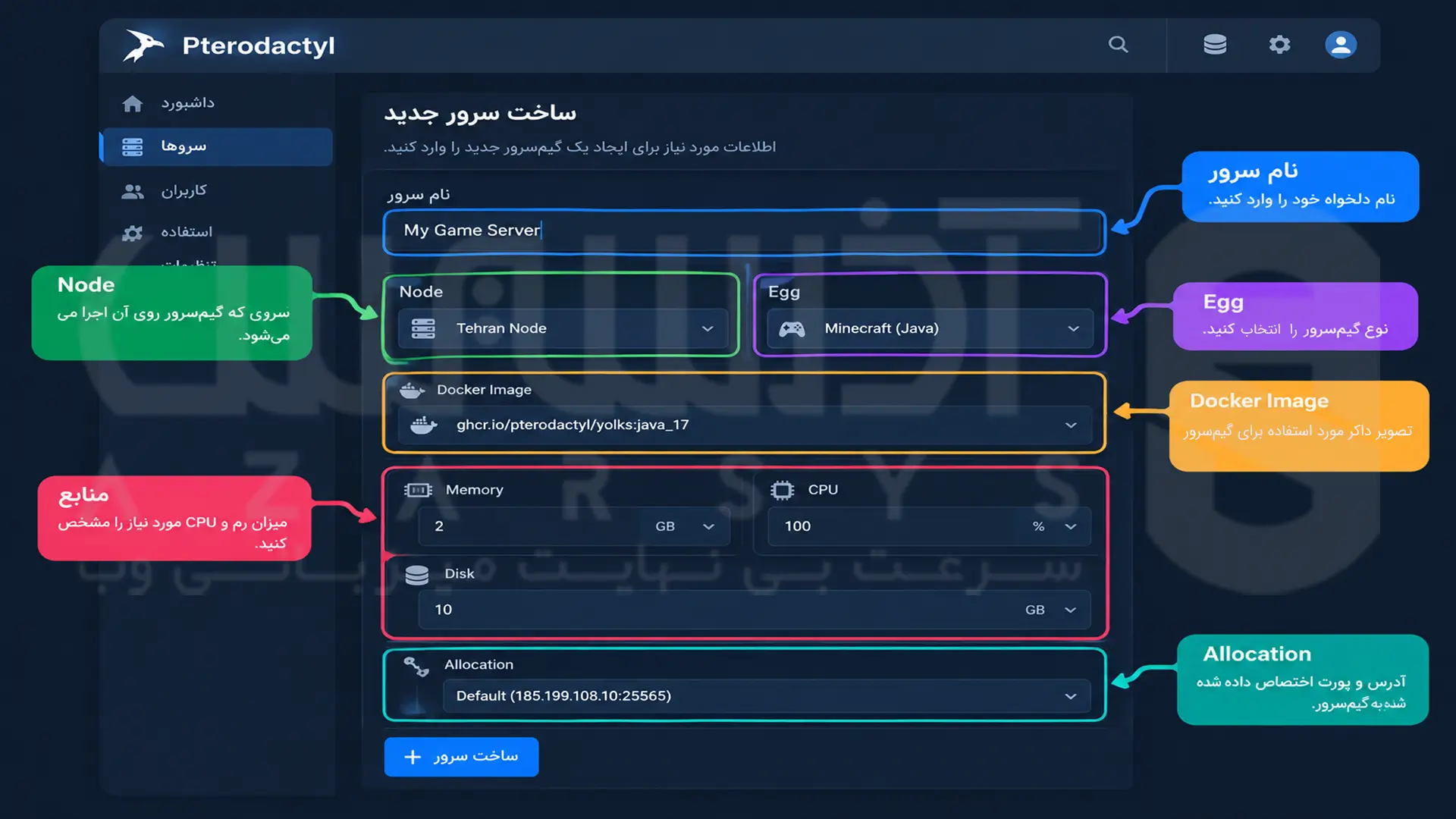Click the Pterodactyl bird logo

pos(143,45)
